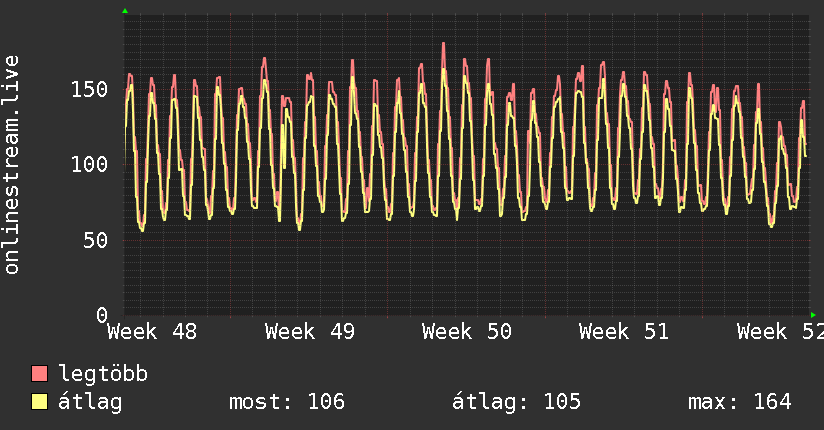This screenshot has height=430, width=824.
Task: Select the legtöbb legend label
Action: pyautogui.click(x=103, y=374)
